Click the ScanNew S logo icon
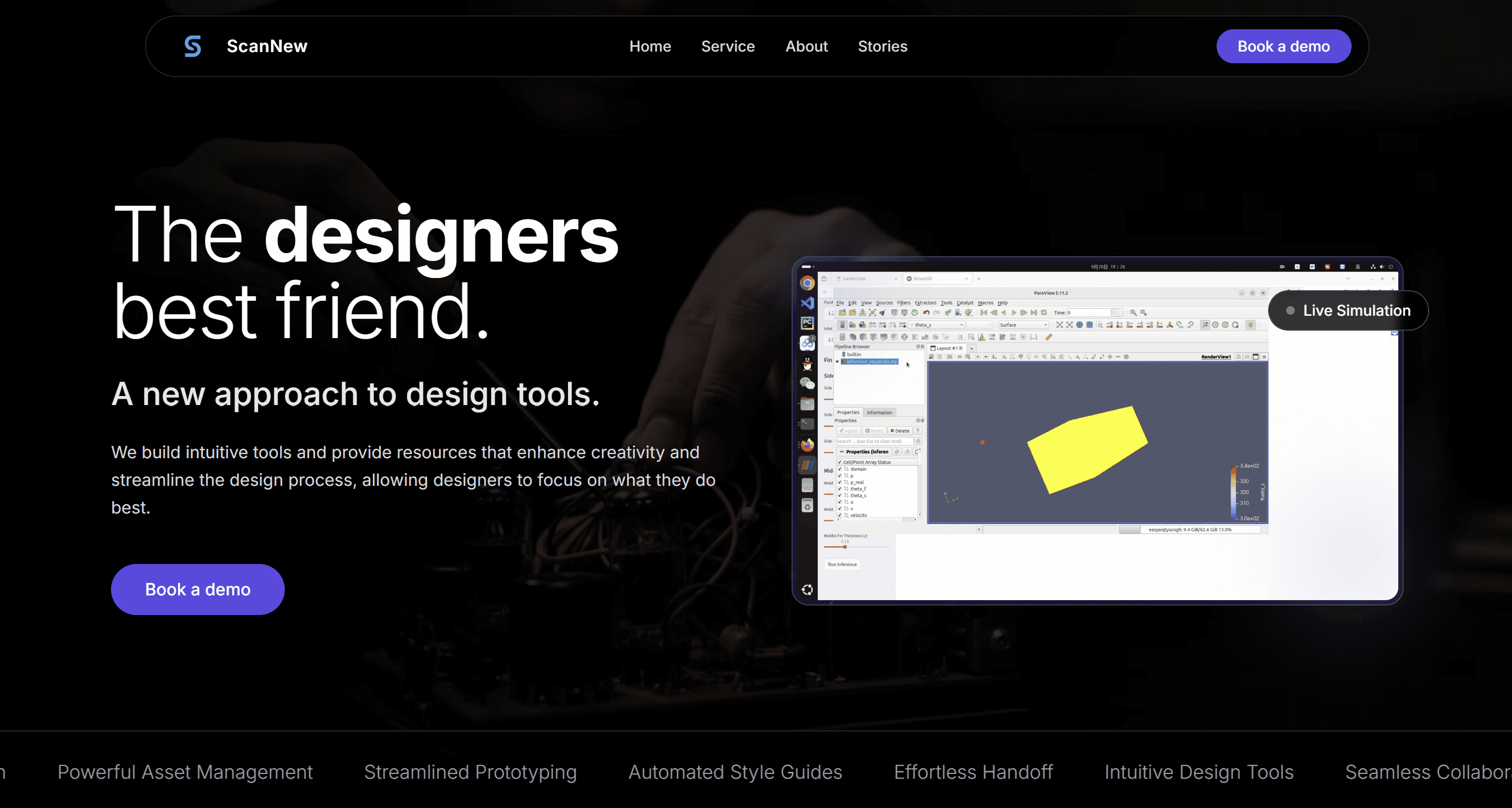This screenshot has height=808, width=1512. pyautogui.click(x=192, y=46)
